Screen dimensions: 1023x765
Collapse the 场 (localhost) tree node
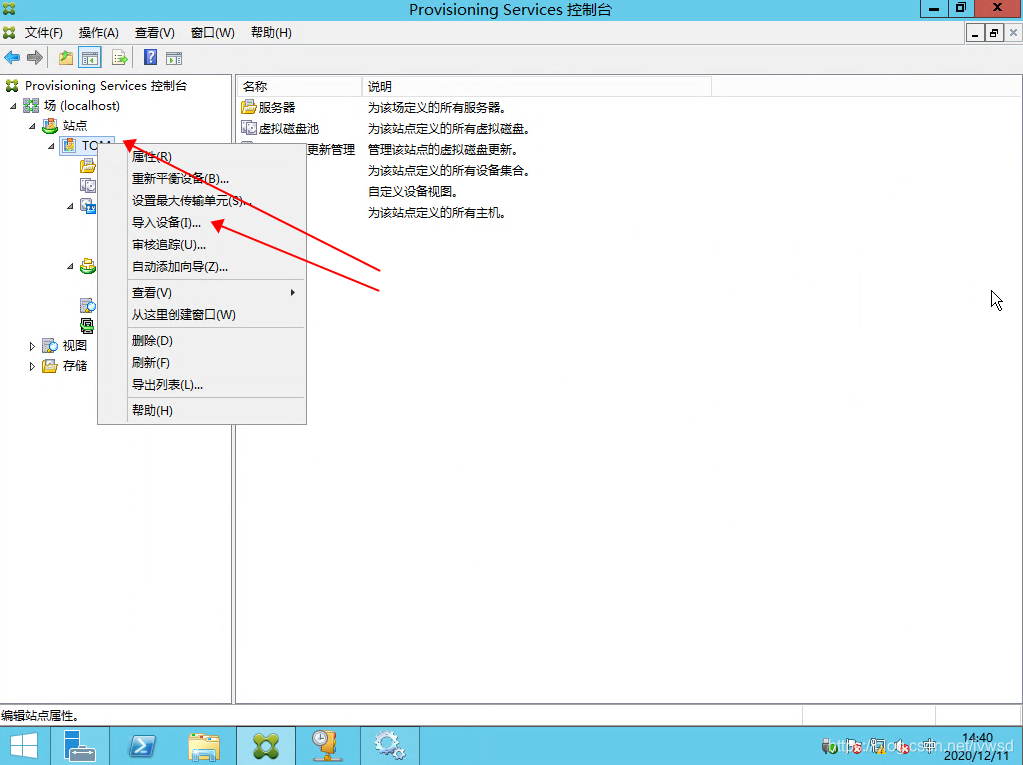(x=13, y=106)
